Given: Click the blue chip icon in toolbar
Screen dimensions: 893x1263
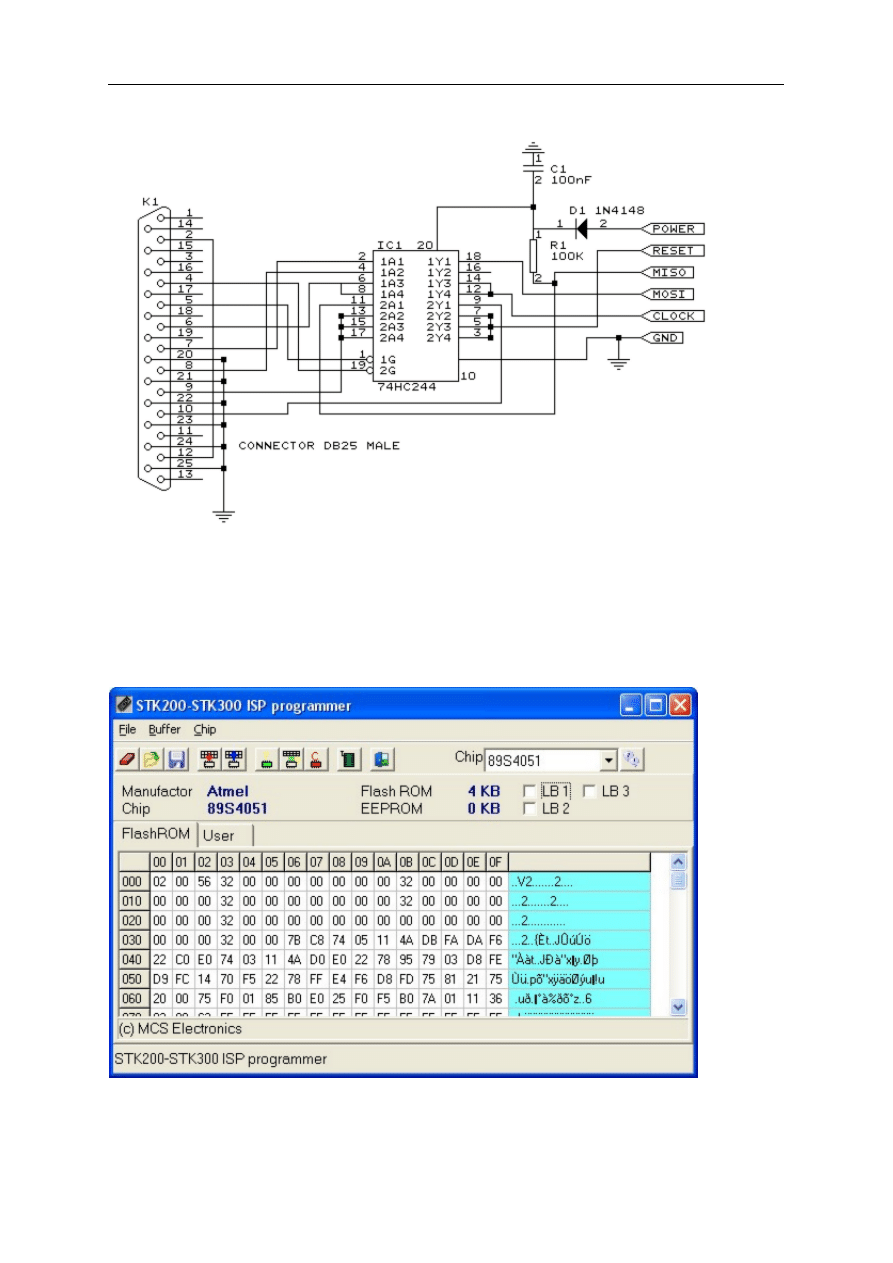Looking at the screenshot, I should (x=232, y=760).
